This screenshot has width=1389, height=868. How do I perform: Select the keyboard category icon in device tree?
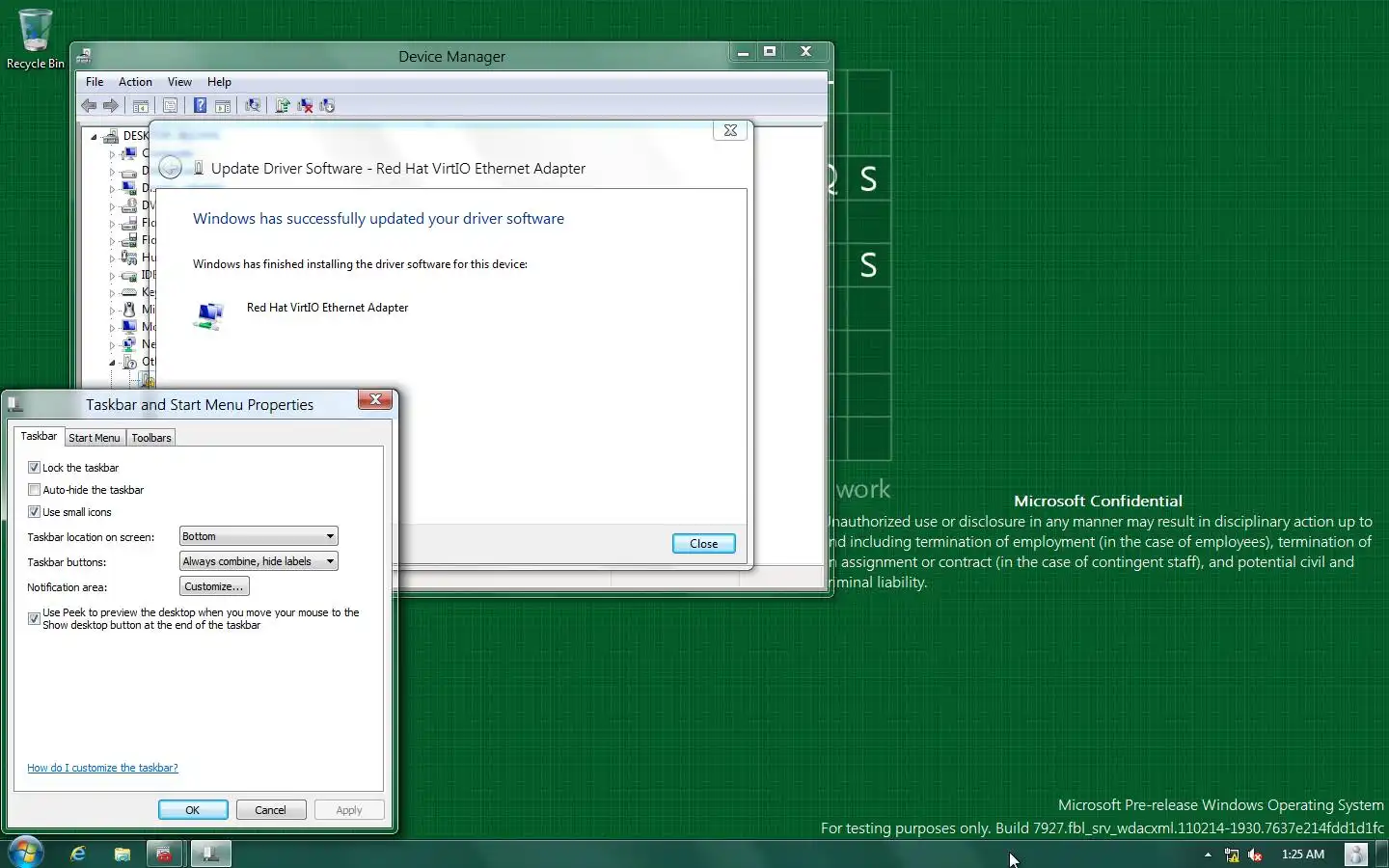coord(129,292)
